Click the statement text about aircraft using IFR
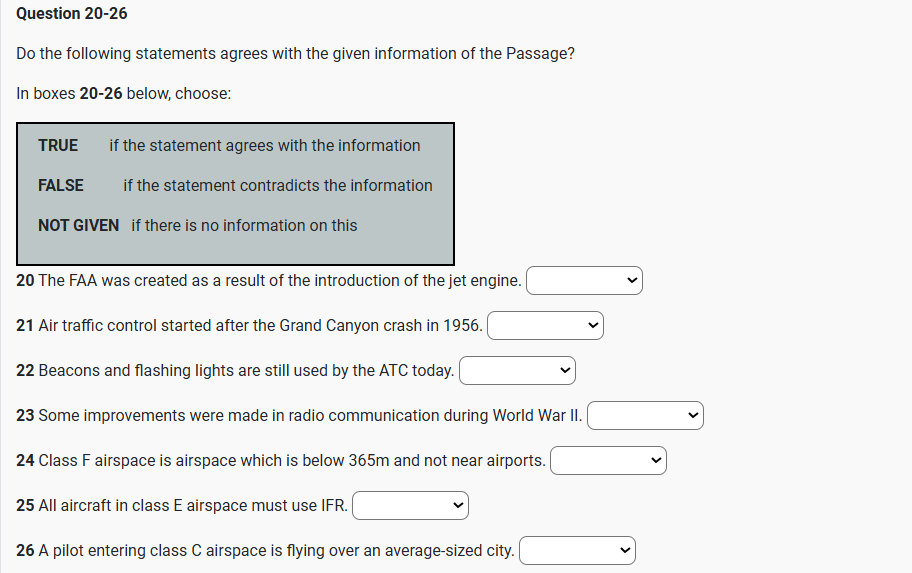Image resolution: width=912 pixels, height=573 pixels. pos(182,506)
